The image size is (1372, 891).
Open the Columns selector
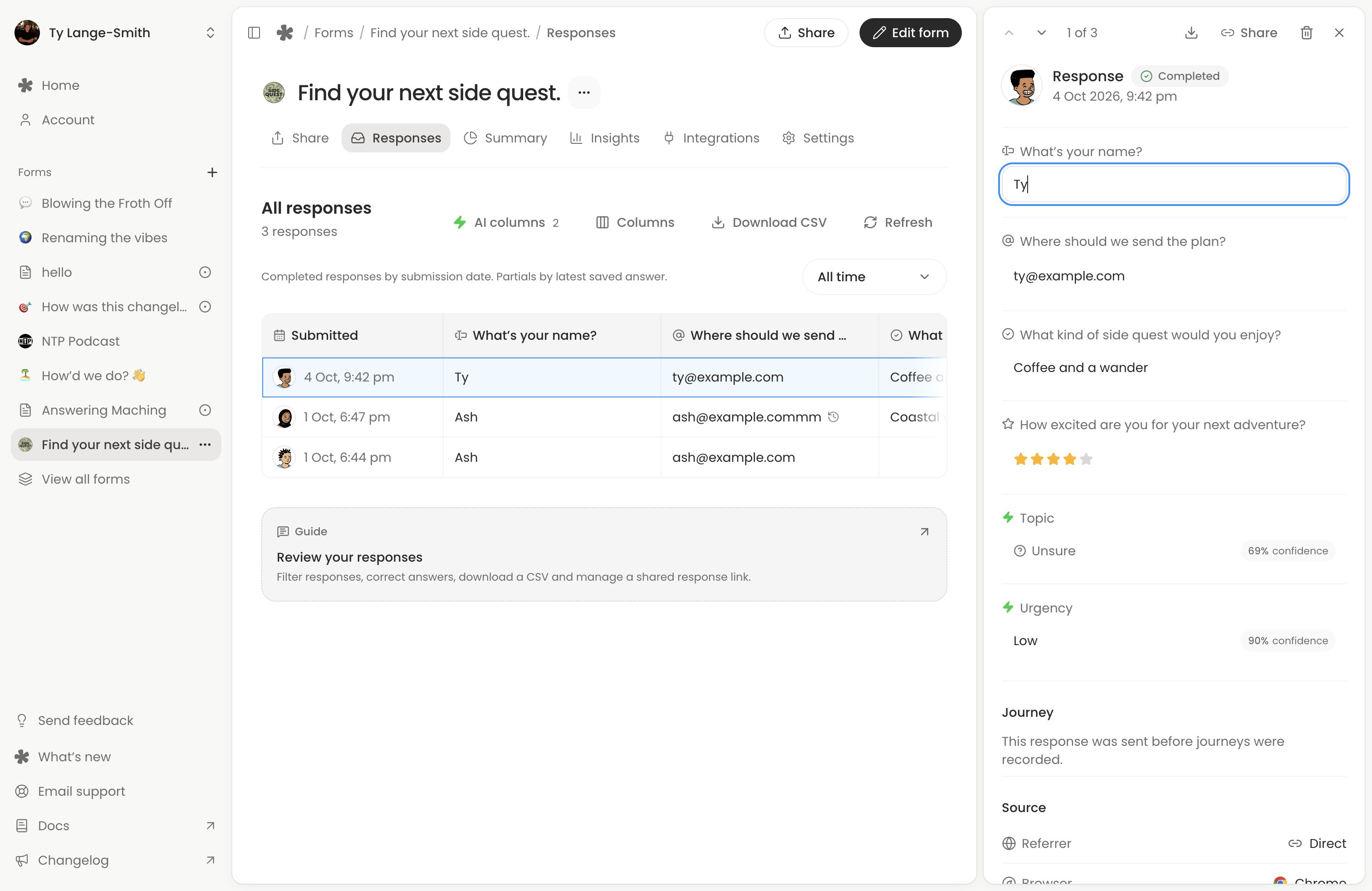pyautogui.click(x=635, y=222)
